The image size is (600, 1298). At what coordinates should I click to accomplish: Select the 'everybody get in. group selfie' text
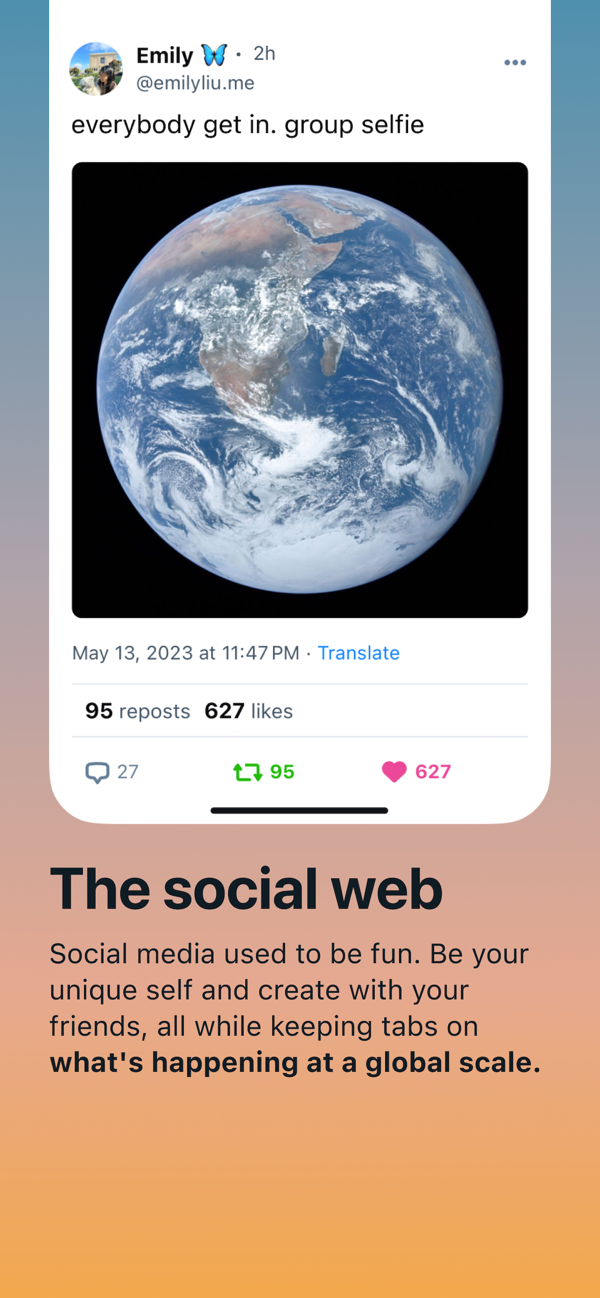pos(248,125)
